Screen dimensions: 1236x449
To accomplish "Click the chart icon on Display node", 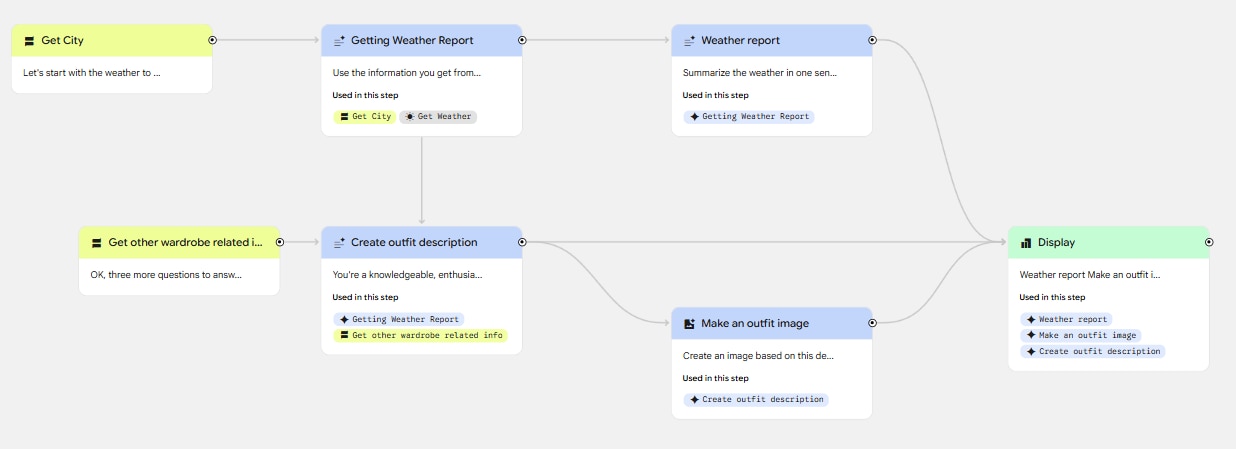I will point(1025,243).
